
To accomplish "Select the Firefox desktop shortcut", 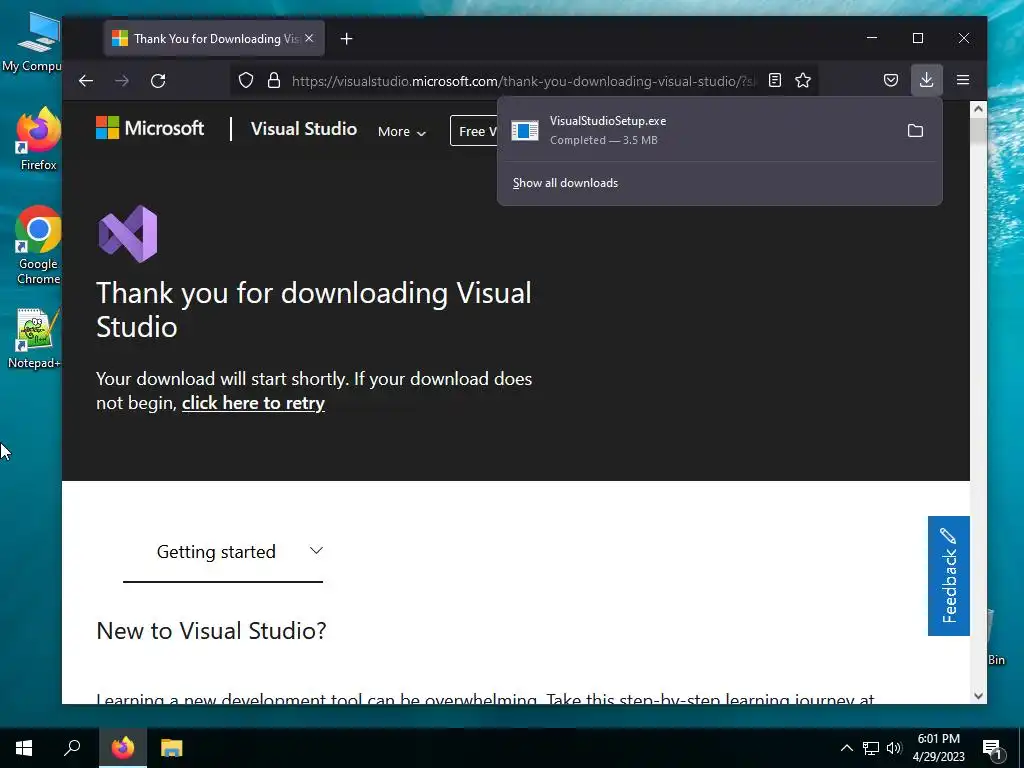I will tap(38, 139).
